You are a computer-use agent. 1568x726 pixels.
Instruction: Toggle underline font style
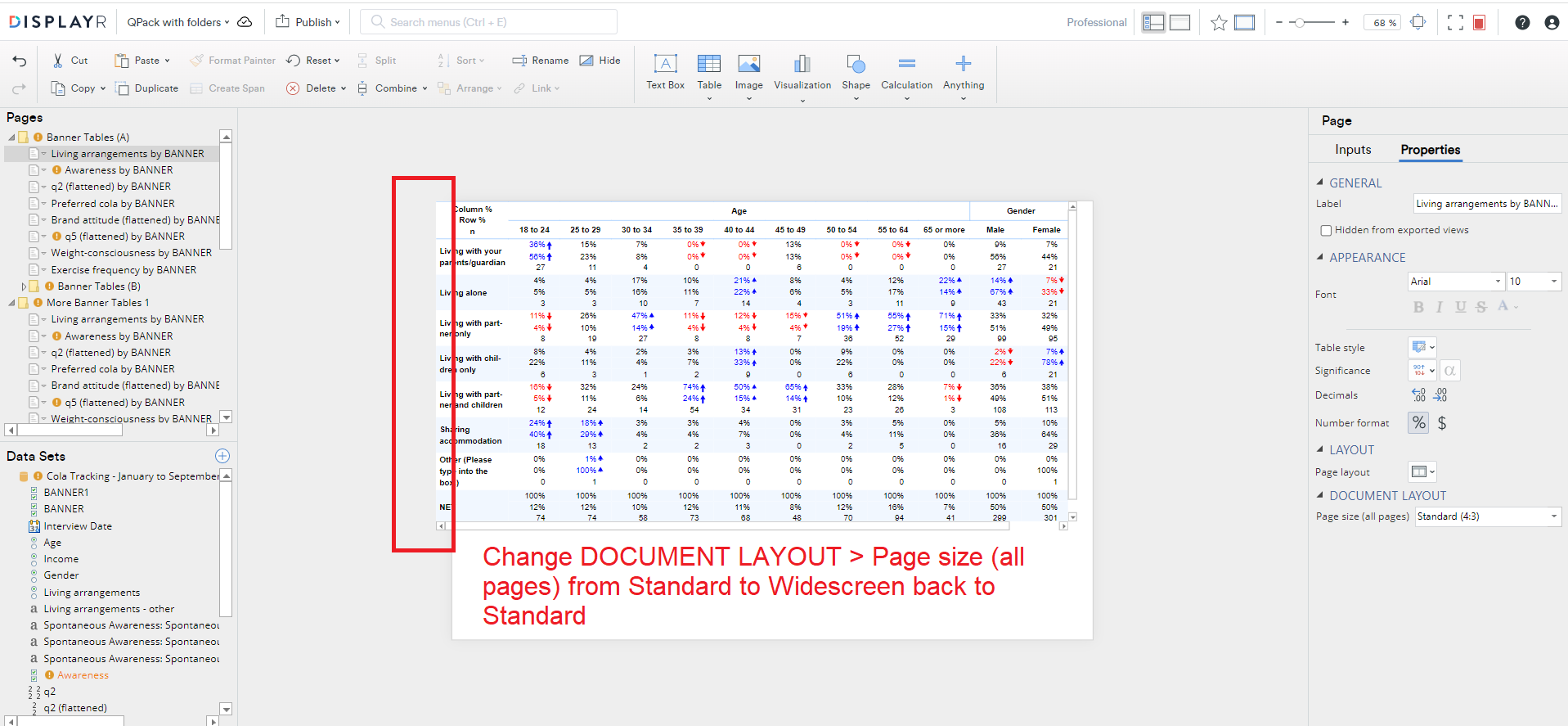click(x=1461, y=307)
